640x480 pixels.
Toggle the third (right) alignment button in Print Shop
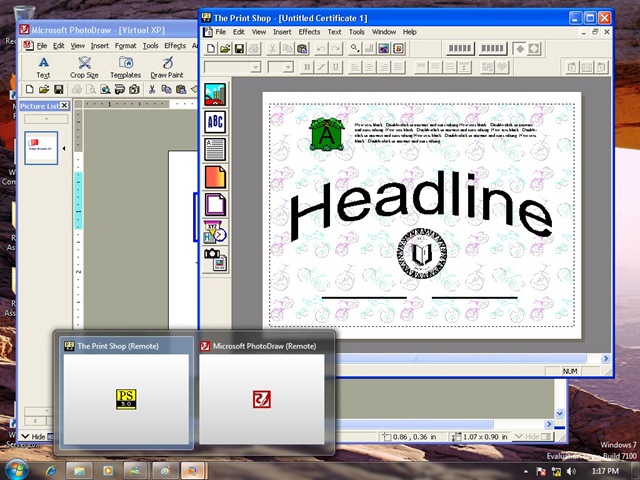tap(384, 67)
